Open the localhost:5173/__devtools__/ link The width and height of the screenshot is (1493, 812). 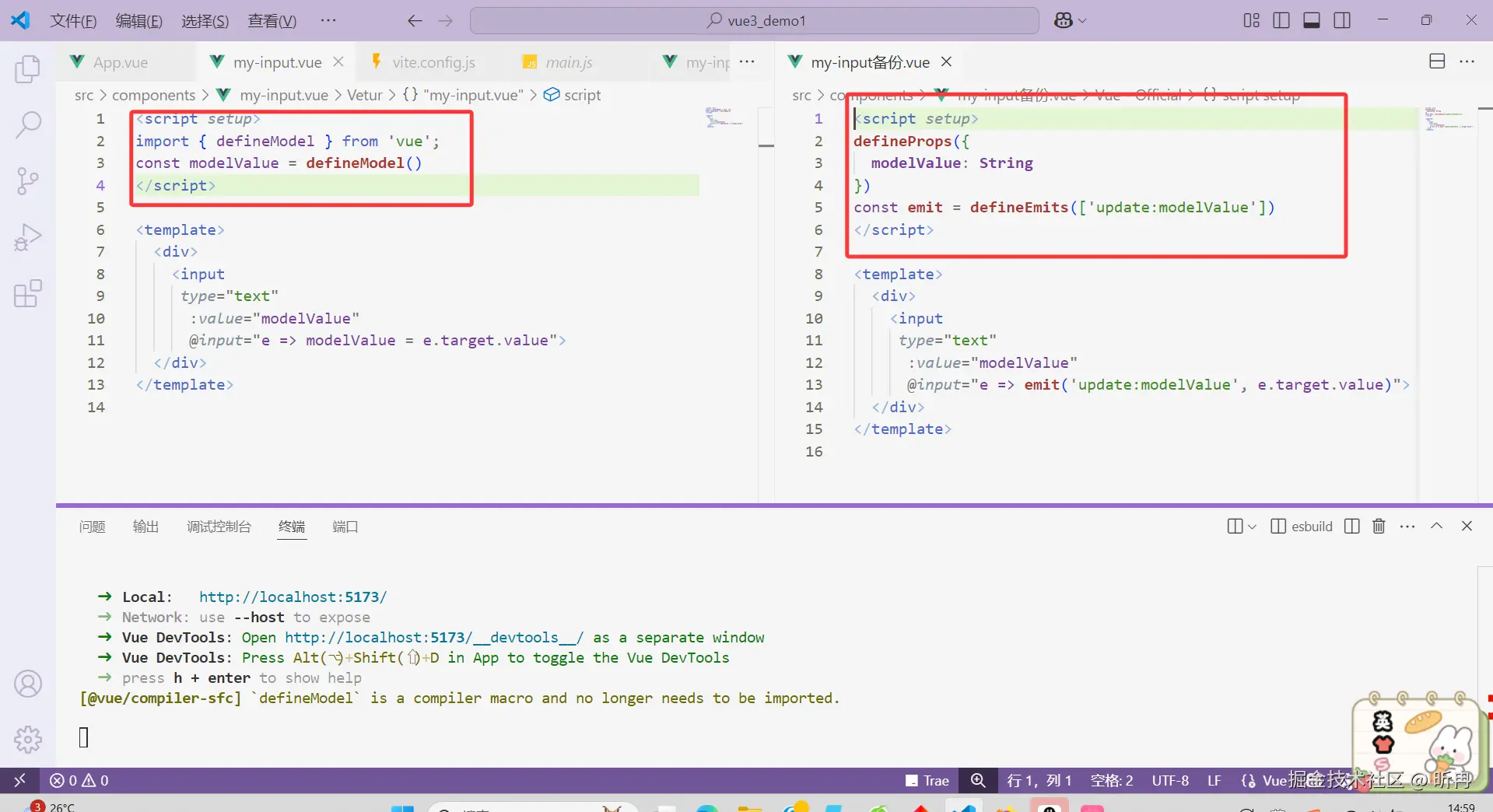pyautogui.click(x=433, y=637)
